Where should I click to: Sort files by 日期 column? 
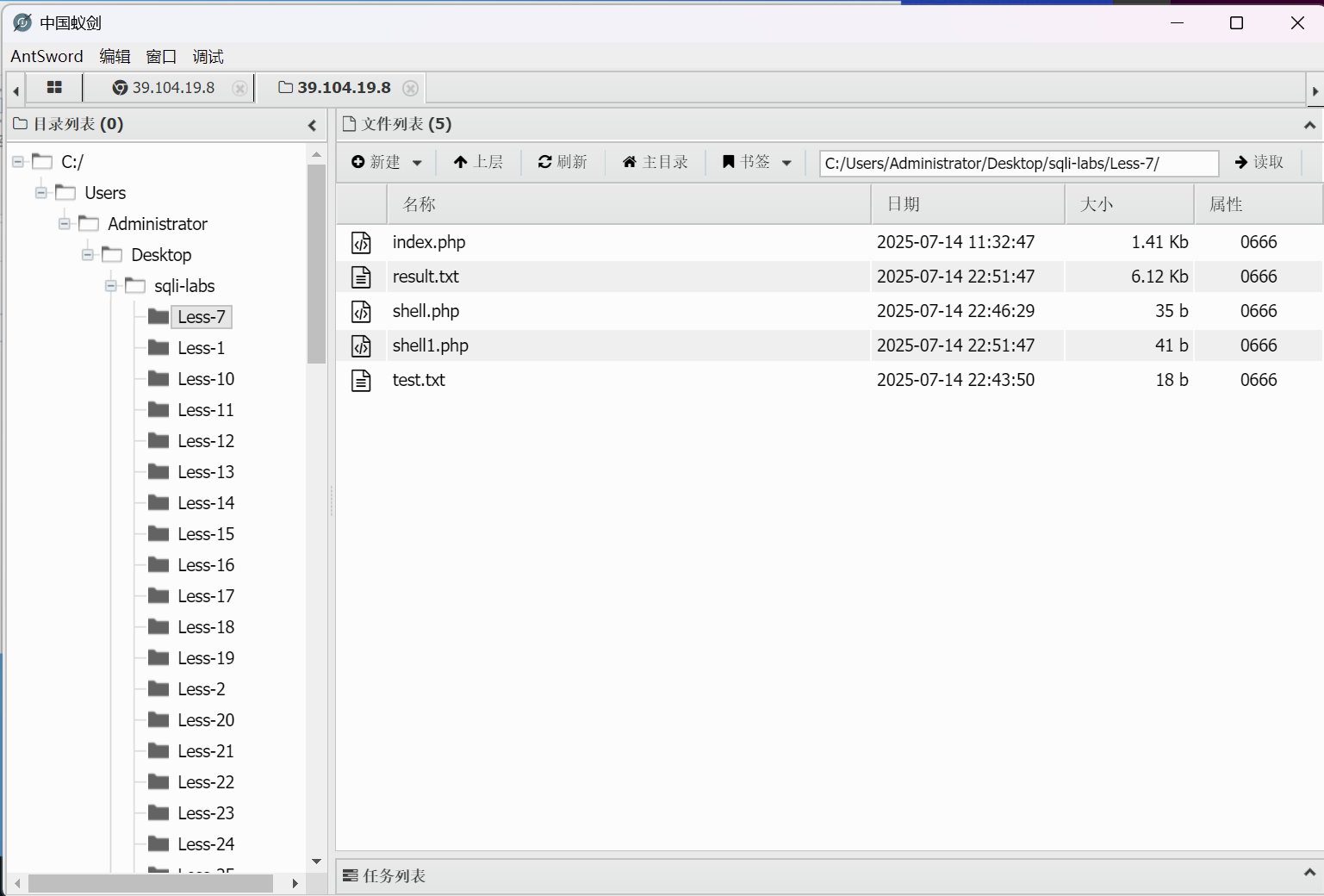point(967,204)
